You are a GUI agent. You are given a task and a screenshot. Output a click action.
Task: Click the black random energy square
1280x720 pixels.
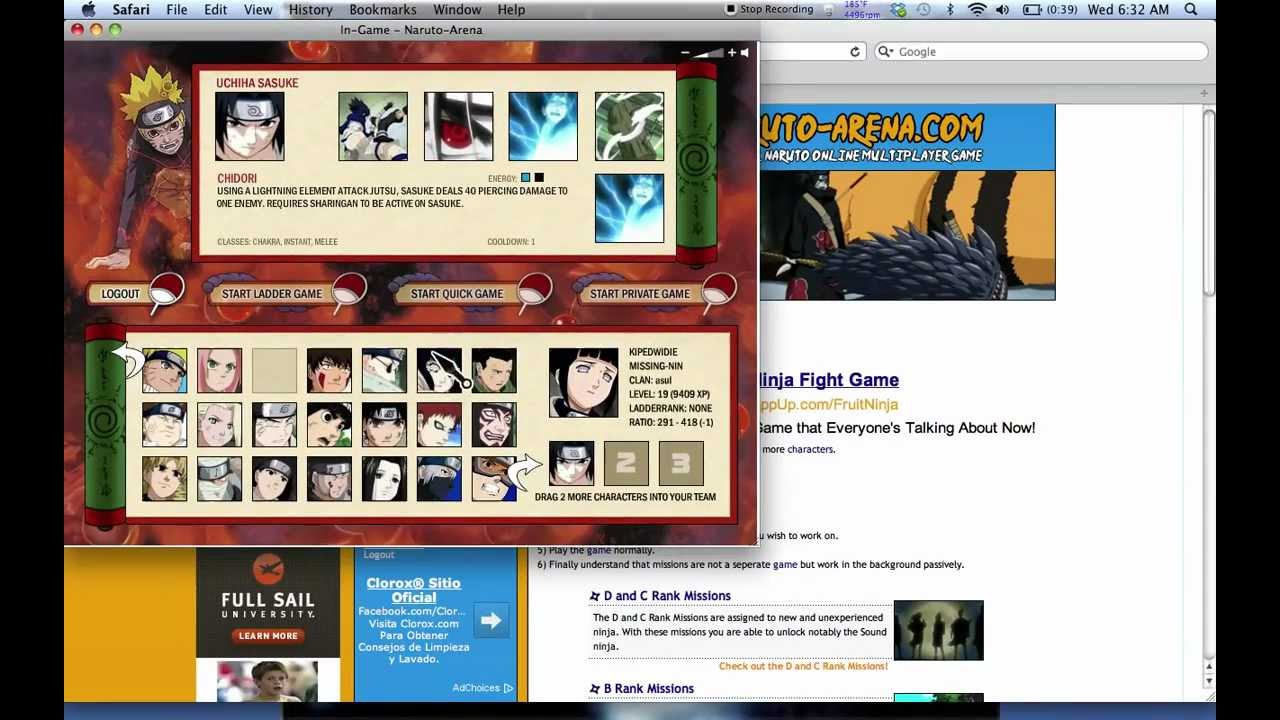(539, 178)
